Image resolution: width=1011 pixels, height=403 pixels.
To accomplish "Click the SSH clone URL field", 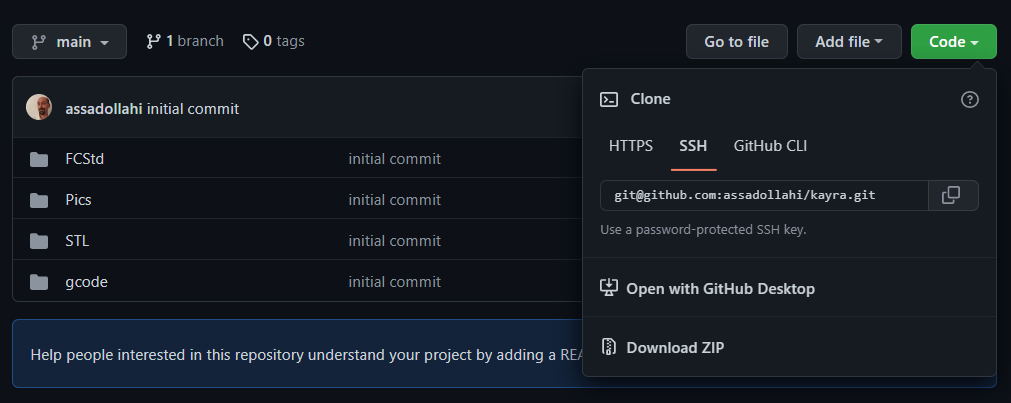I will 764,195.
